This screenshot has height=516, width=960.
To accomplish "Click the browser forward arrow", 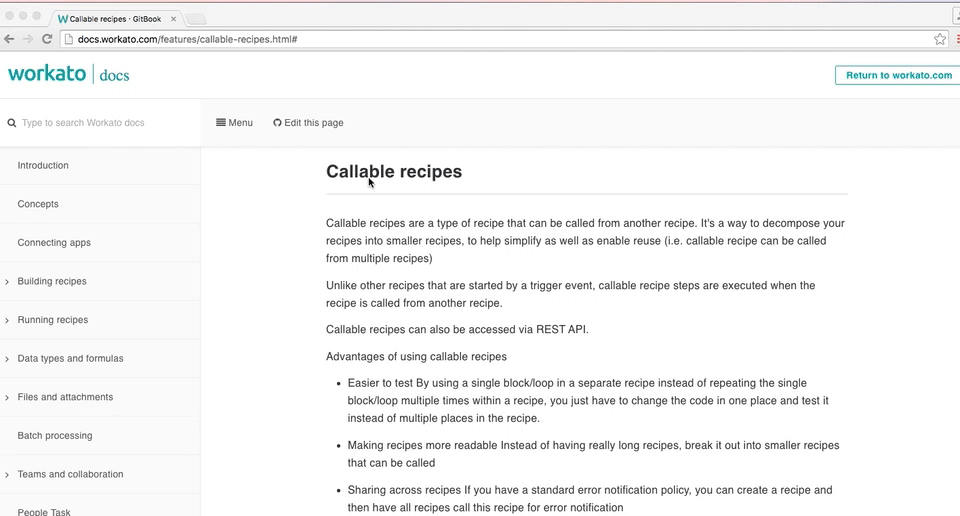I will [x=28, y=39].
